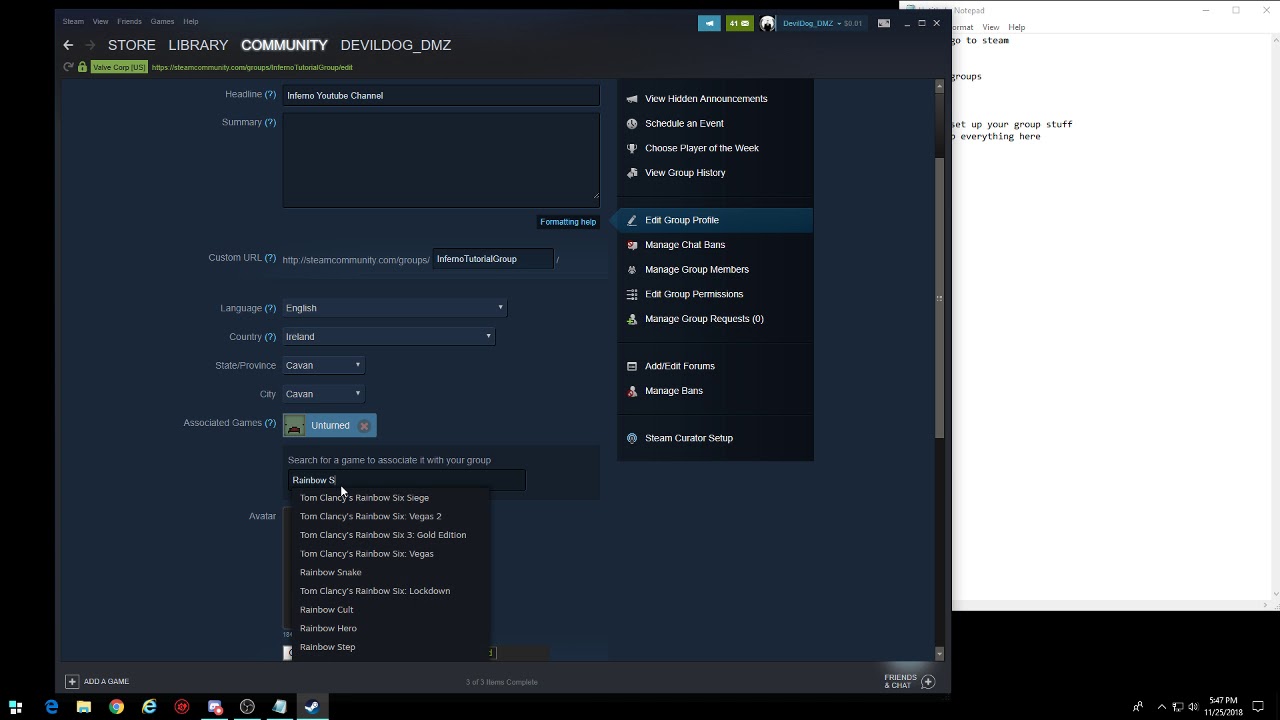Open the Language dropdown showing English
Viewport: 1280px width, 720px height.
coord(395,308)
